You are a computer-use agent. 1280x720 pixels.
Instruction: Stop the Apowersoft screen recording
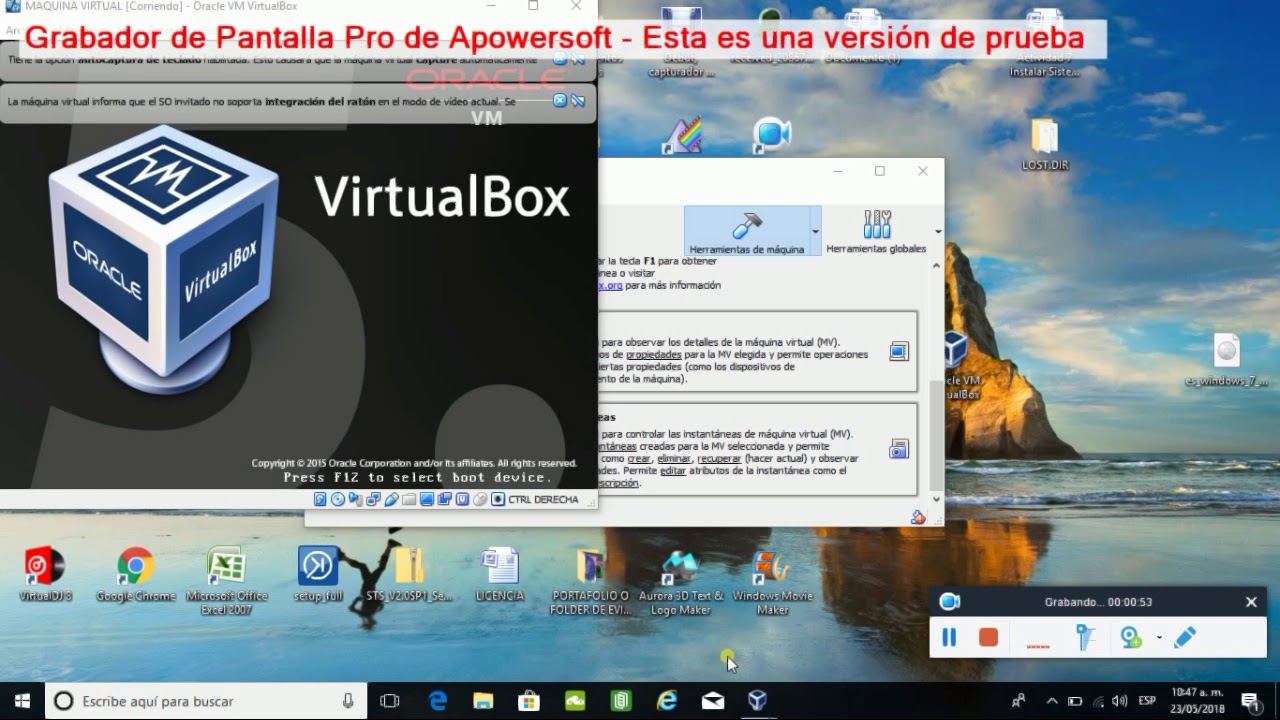pos(988,637)
